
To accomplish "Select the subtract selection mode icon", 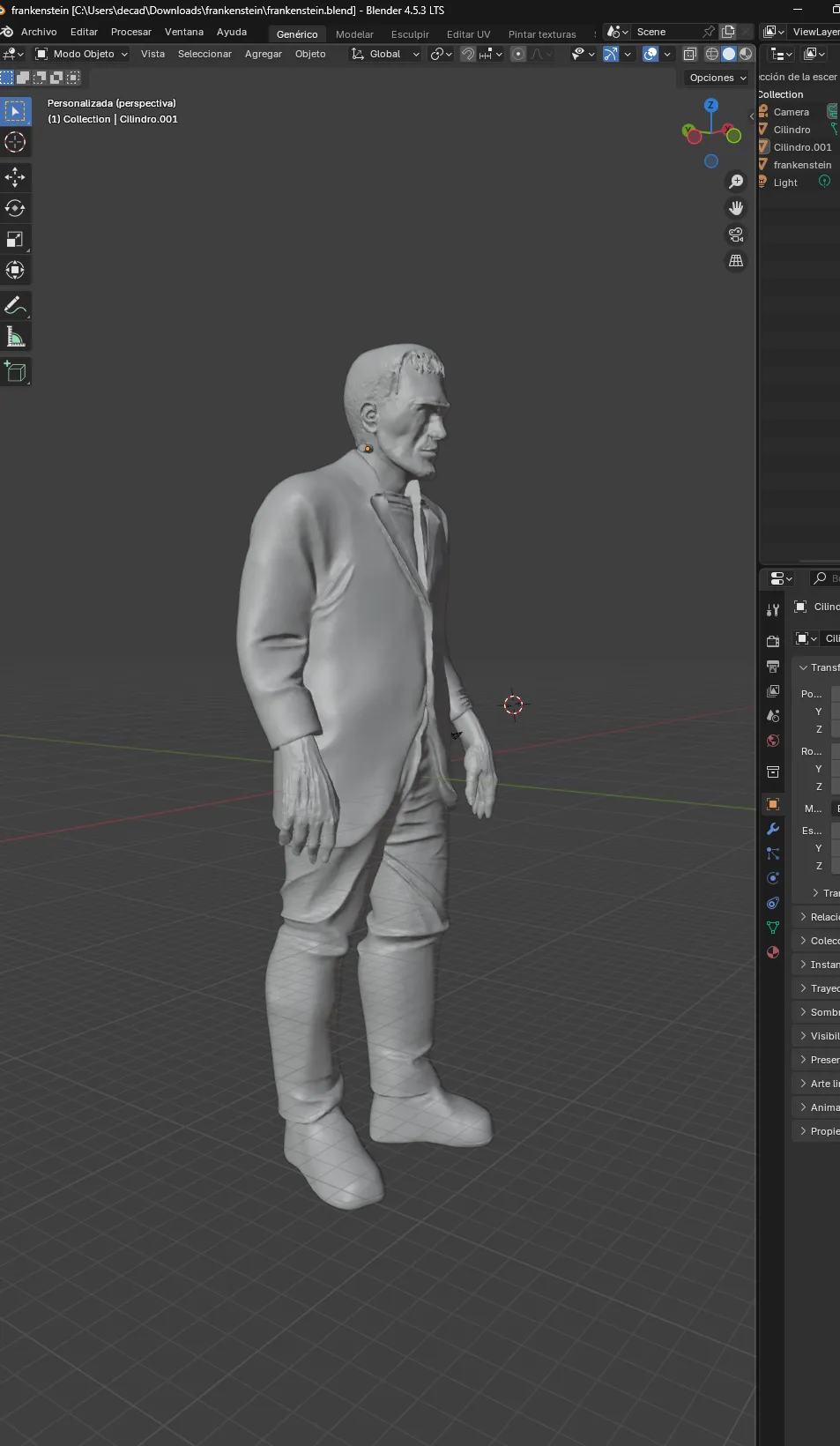I will pos(40,78).
